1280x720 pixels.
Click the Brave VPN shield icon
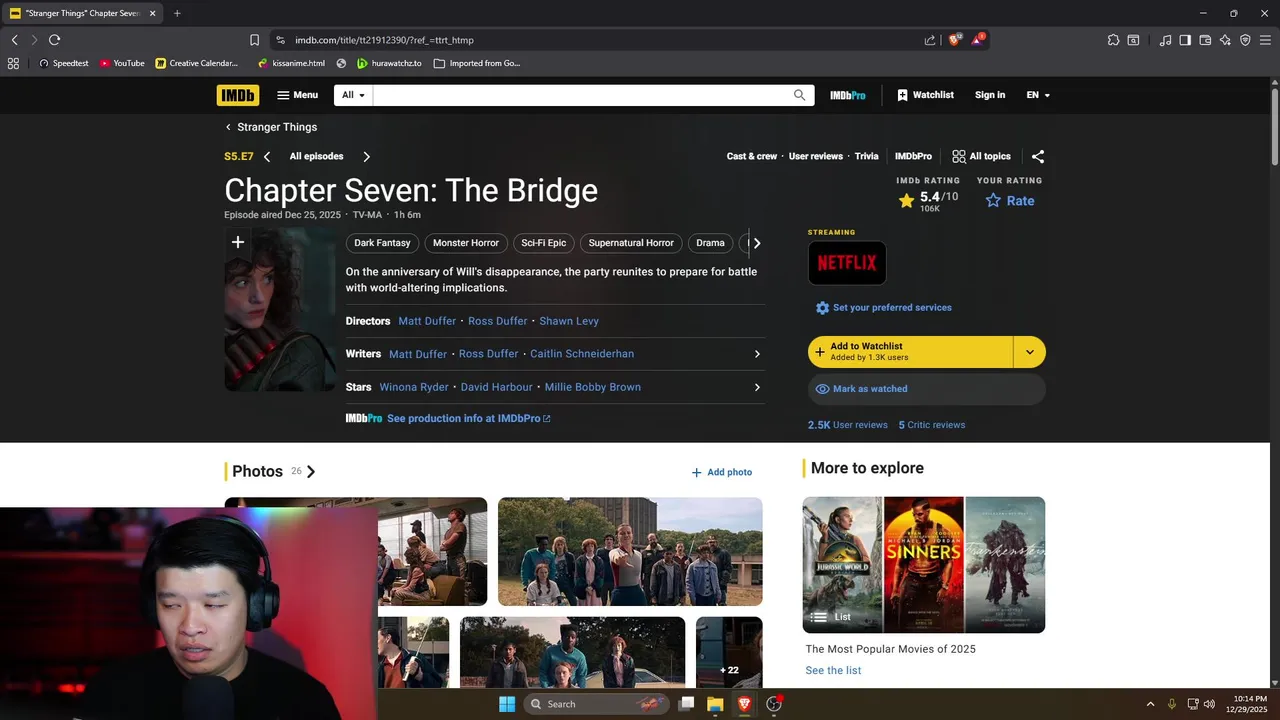coord(1245,40)
